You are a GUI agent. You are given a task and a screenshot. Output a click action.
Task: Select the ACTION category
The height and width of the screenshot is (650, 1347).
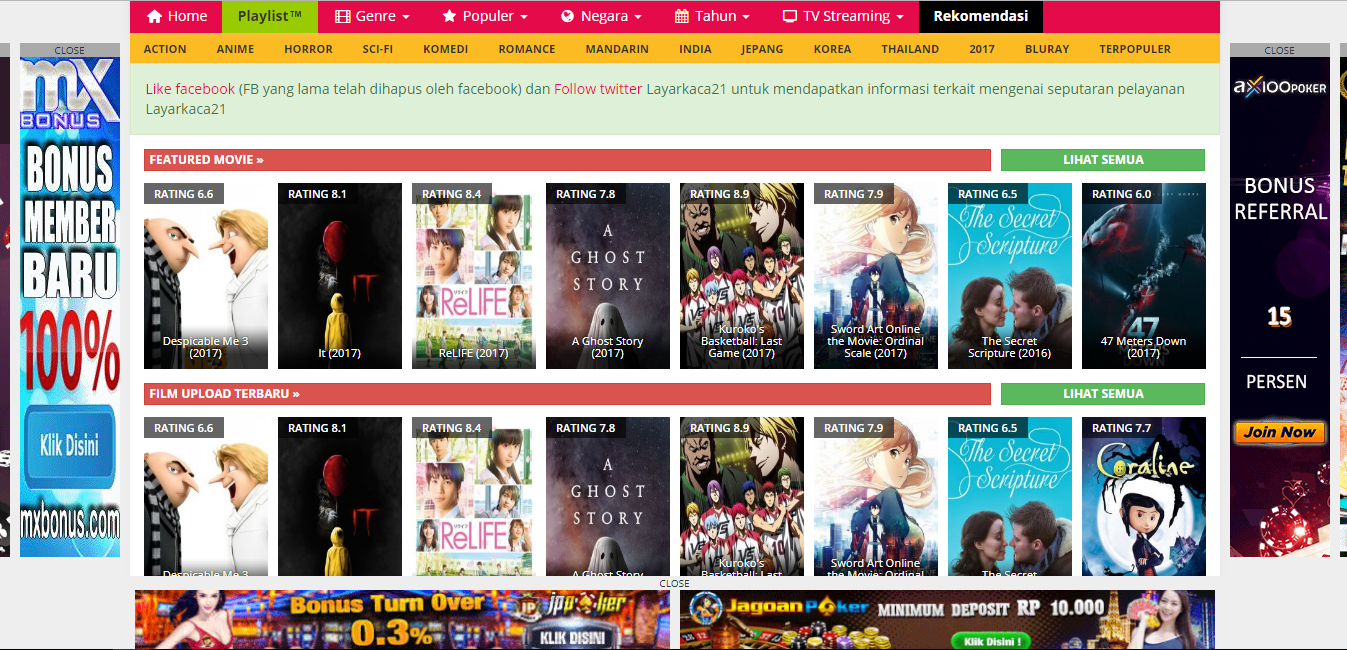165,49
